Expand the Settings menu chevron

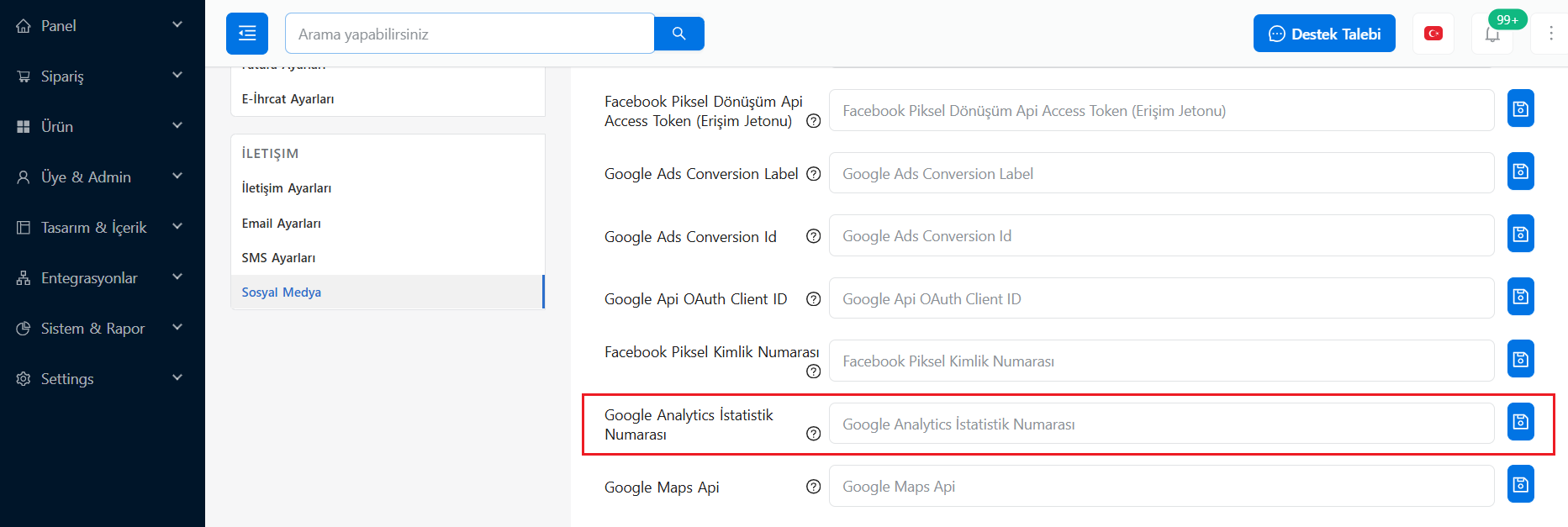click(x=177, y=377)
